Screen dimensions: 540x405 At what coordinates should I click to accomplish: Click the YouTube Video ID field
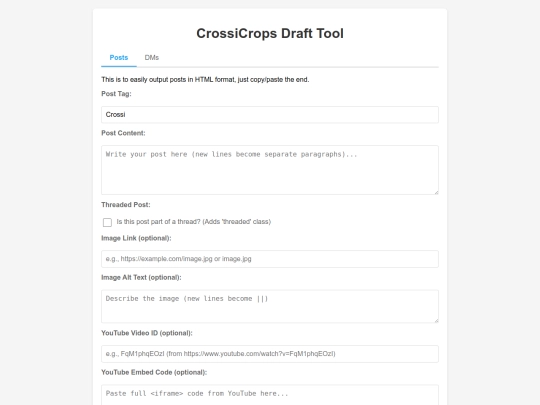point(270,354)
